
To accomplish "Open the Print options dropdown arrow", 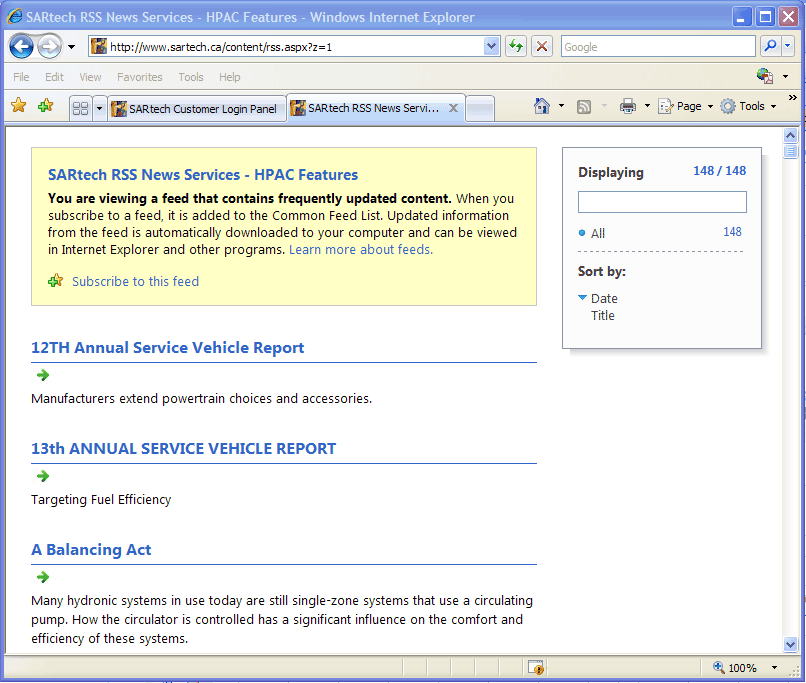I will (647, 106).
